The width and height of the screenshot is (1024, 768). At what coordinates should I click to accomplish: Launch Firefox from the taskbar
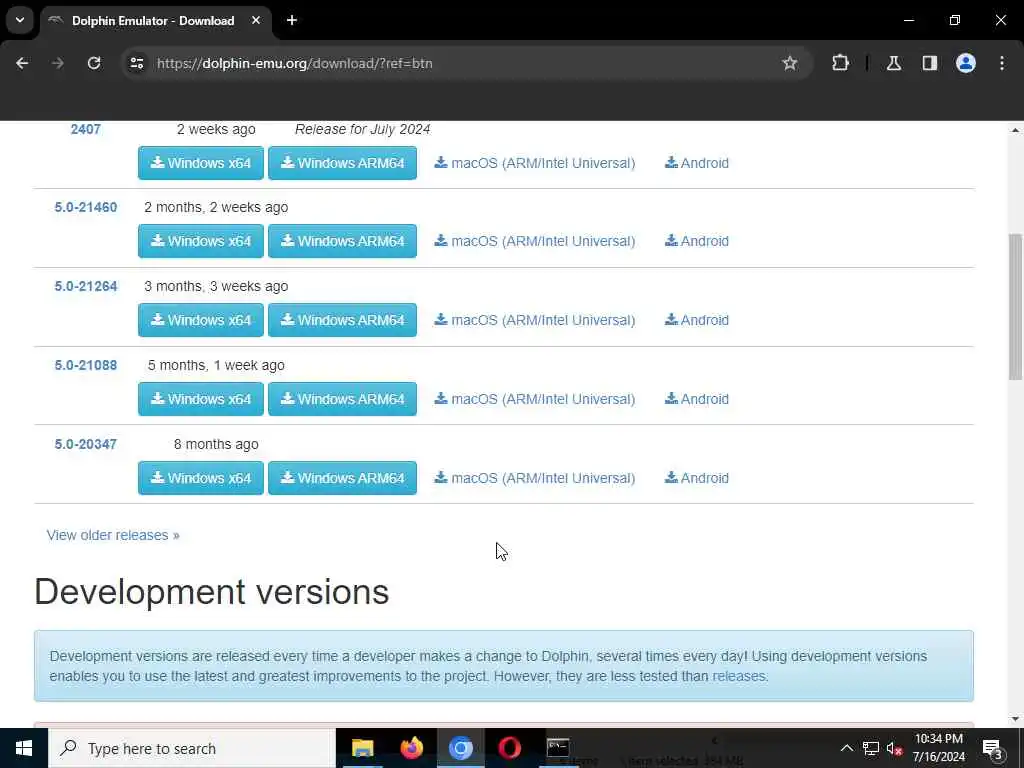point(411,748)
